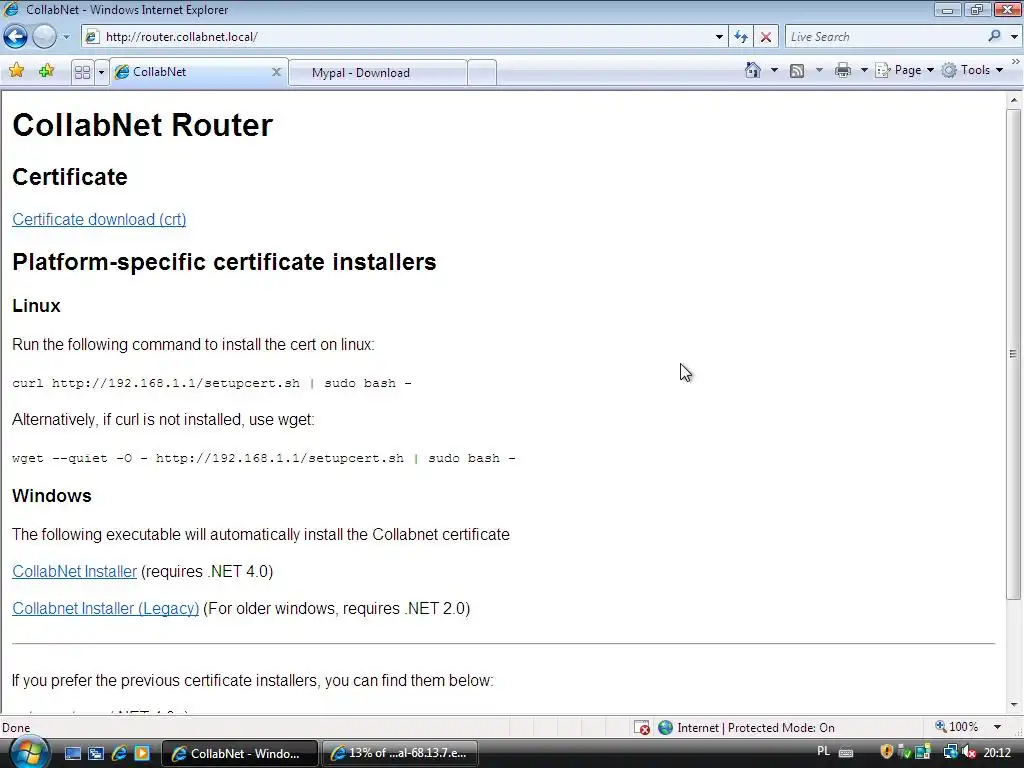Click the curl setupcert.sh command text
The image size is (1024, 768).
212,383
